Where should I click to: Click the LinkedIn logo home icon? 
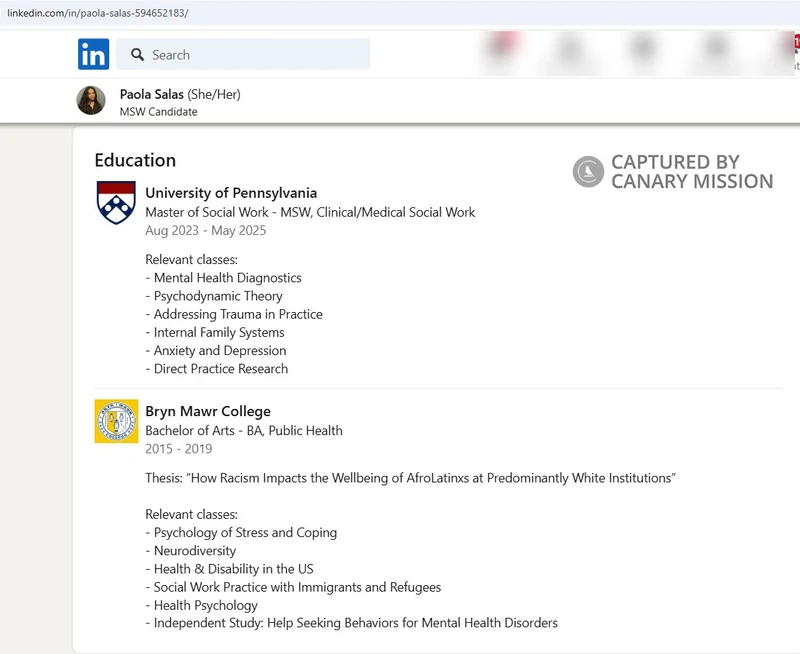pos(93,54)
